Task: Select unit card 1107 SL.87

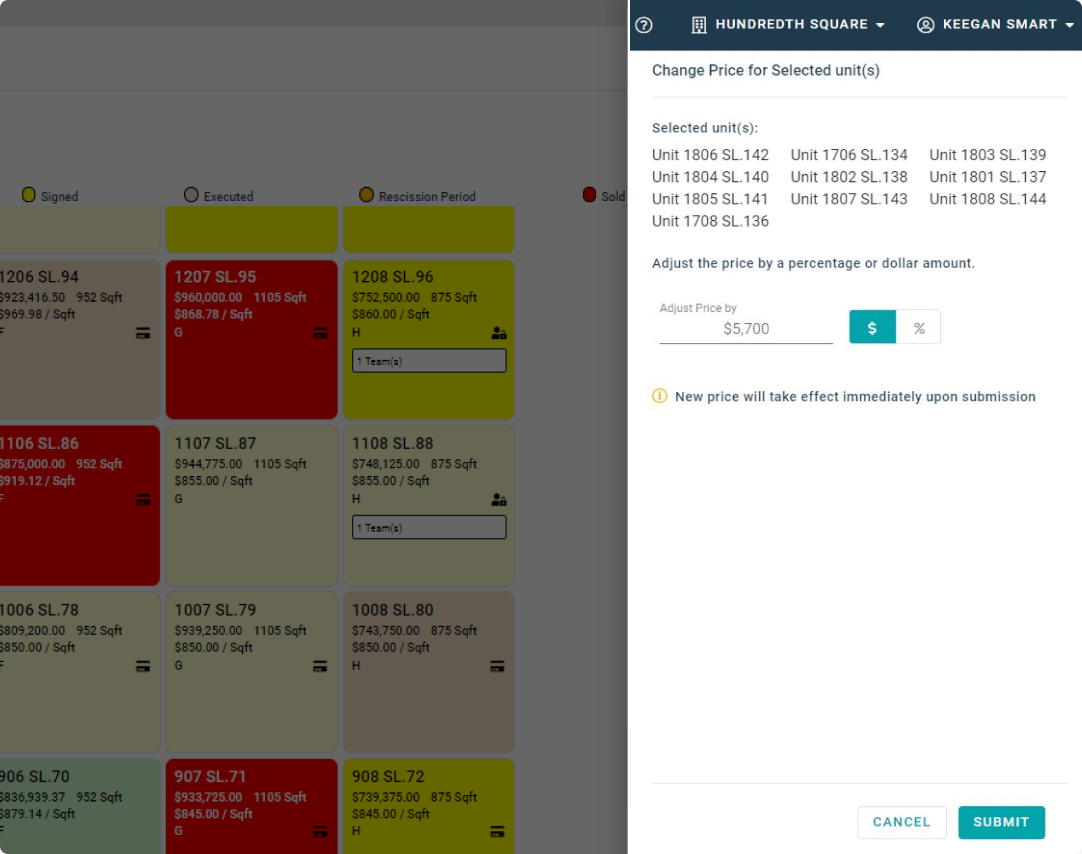Action: pyautogui.click(x=251, y=506)
